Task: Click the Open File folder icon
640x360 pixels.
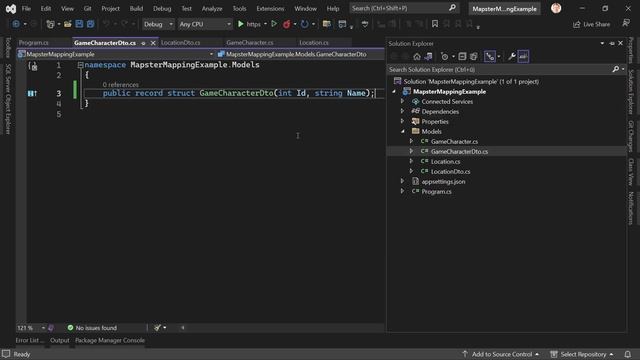Action: (x=68, y=24)
